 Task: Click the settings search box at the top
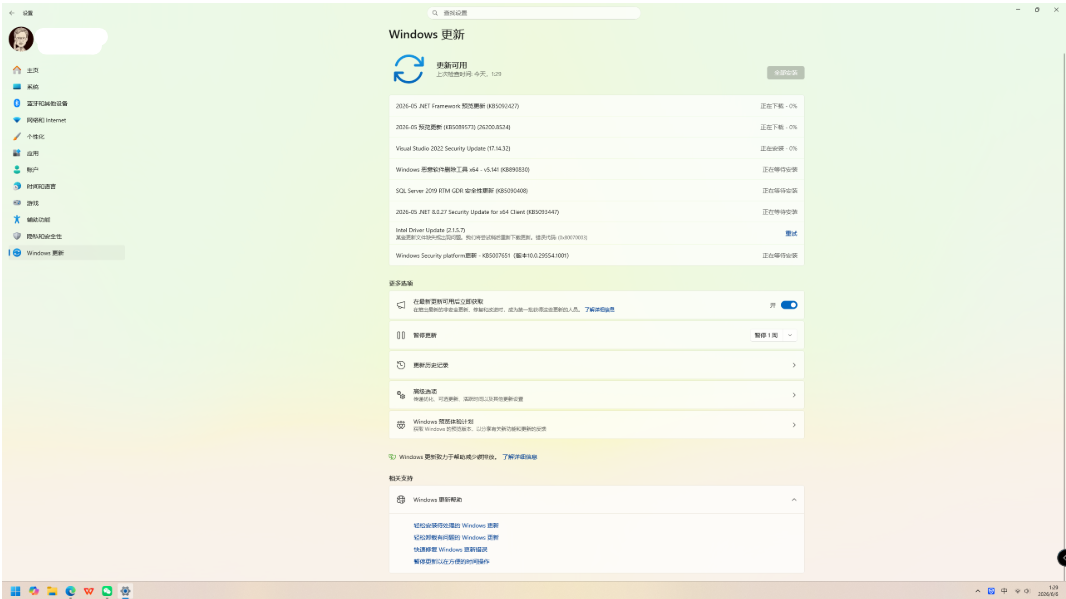[x=534, y=13]
